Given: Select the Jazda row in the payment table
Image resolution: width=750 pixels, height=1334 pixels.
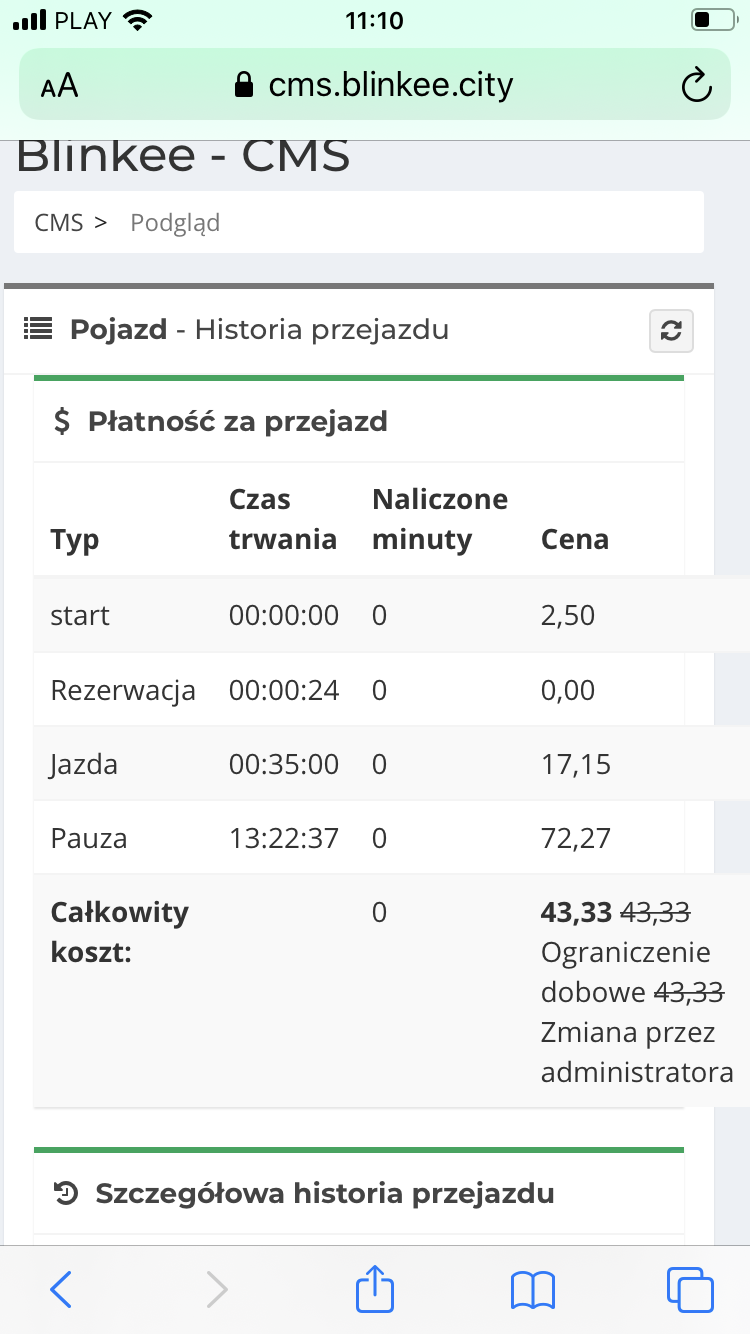Looking at the screenshot, I should [x=300, y=764].
